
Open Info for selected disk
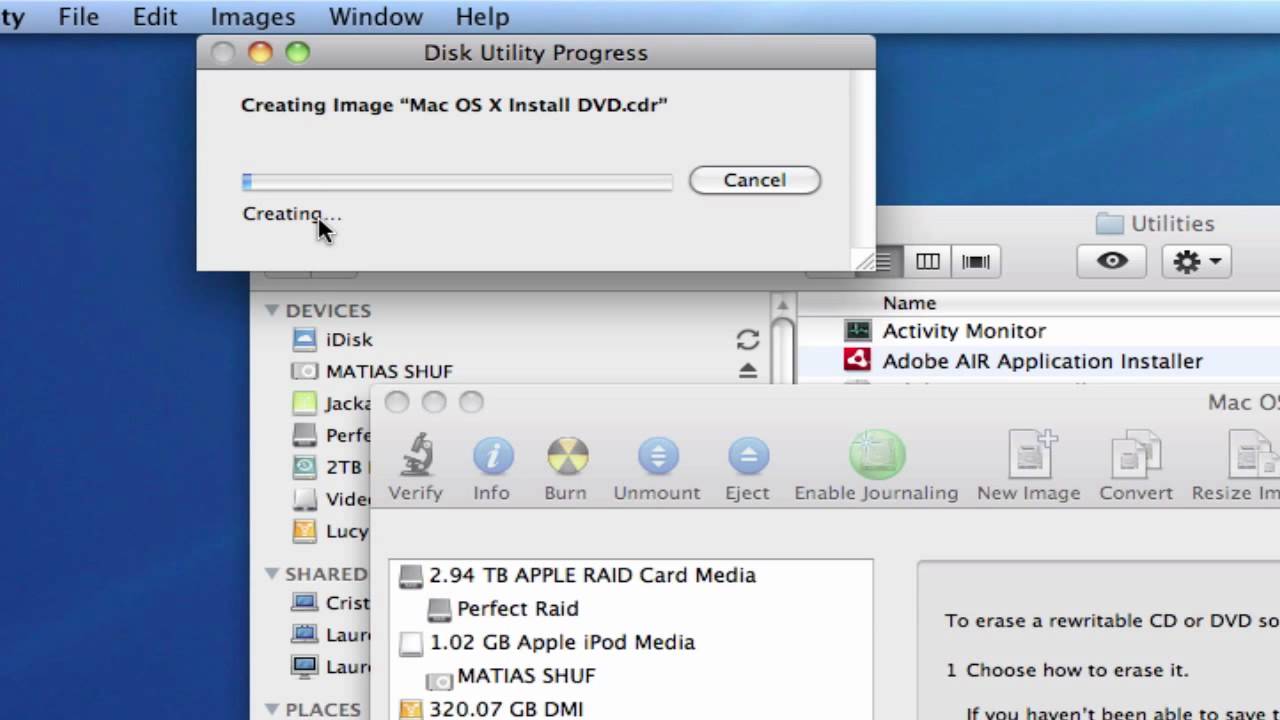click(x=491, y=456)
